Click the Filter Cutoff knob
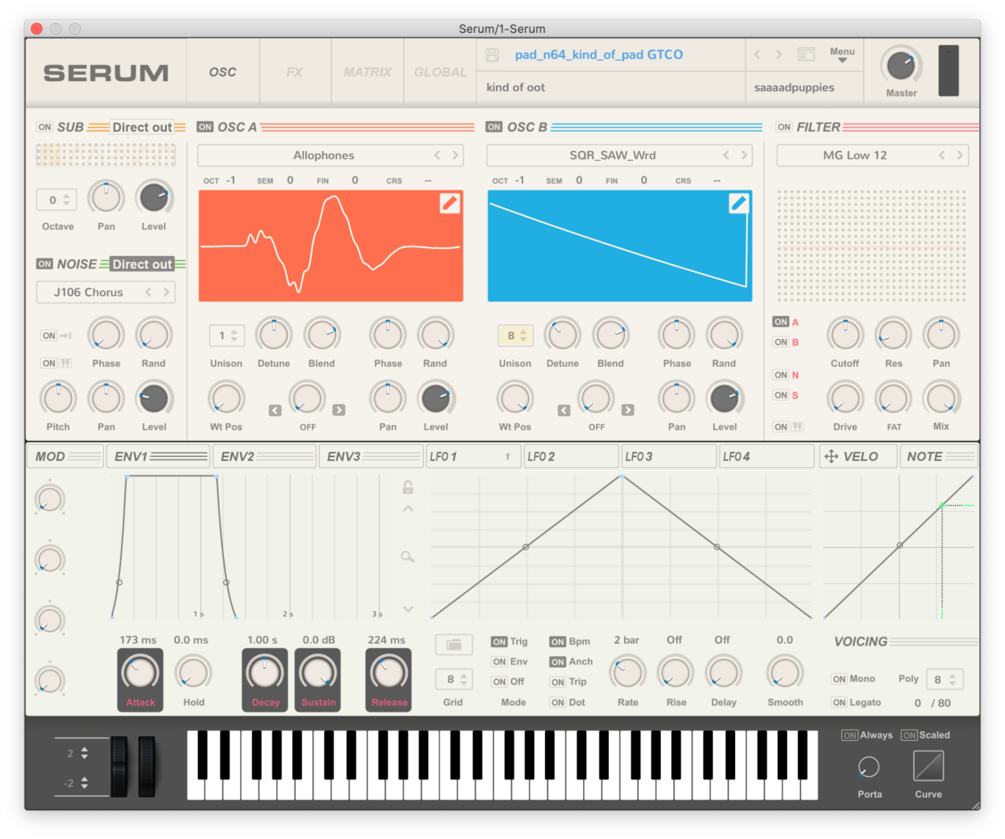Image resolution: width=1005 pixels, height=839 pixels. click(x=845, y=335)
